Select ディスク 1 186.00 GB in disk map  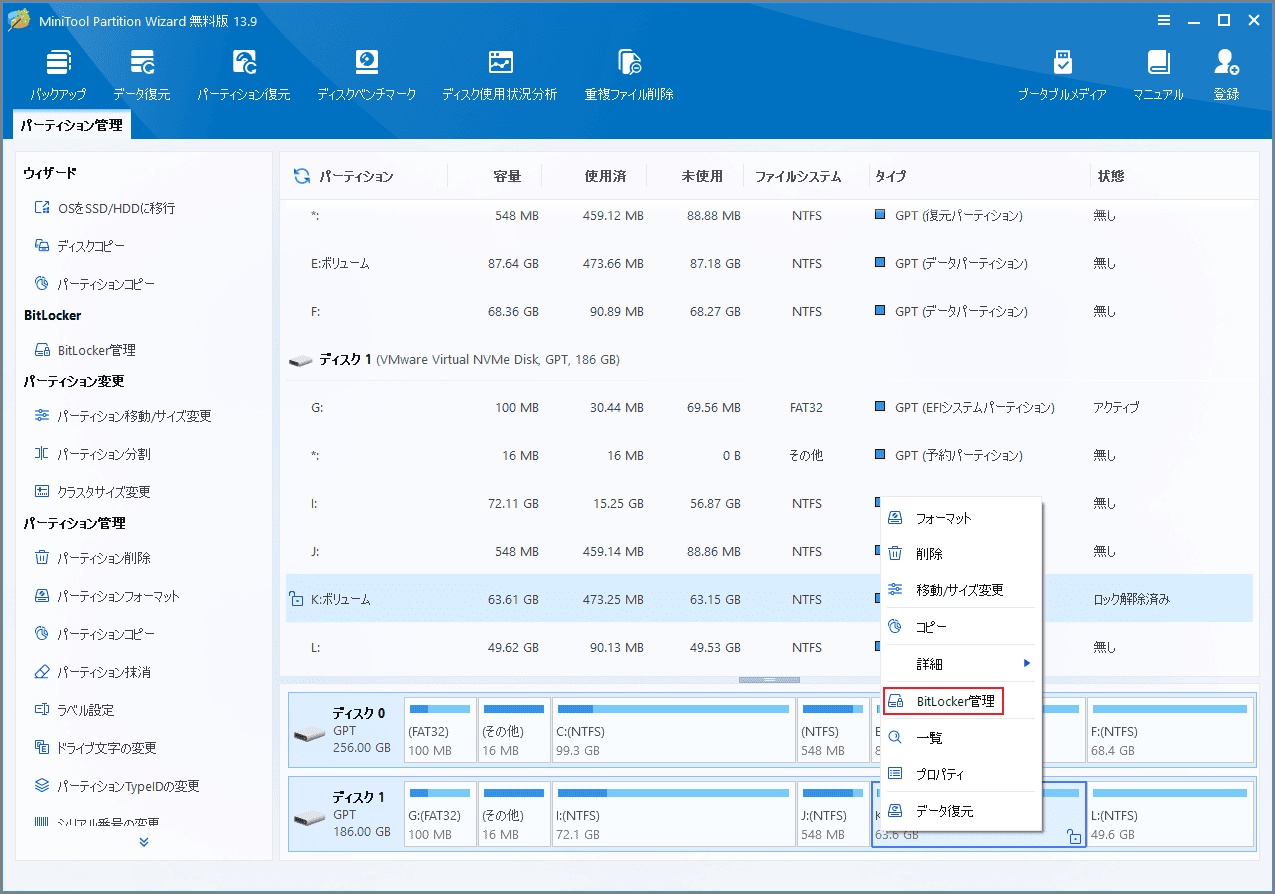(345, 815)
